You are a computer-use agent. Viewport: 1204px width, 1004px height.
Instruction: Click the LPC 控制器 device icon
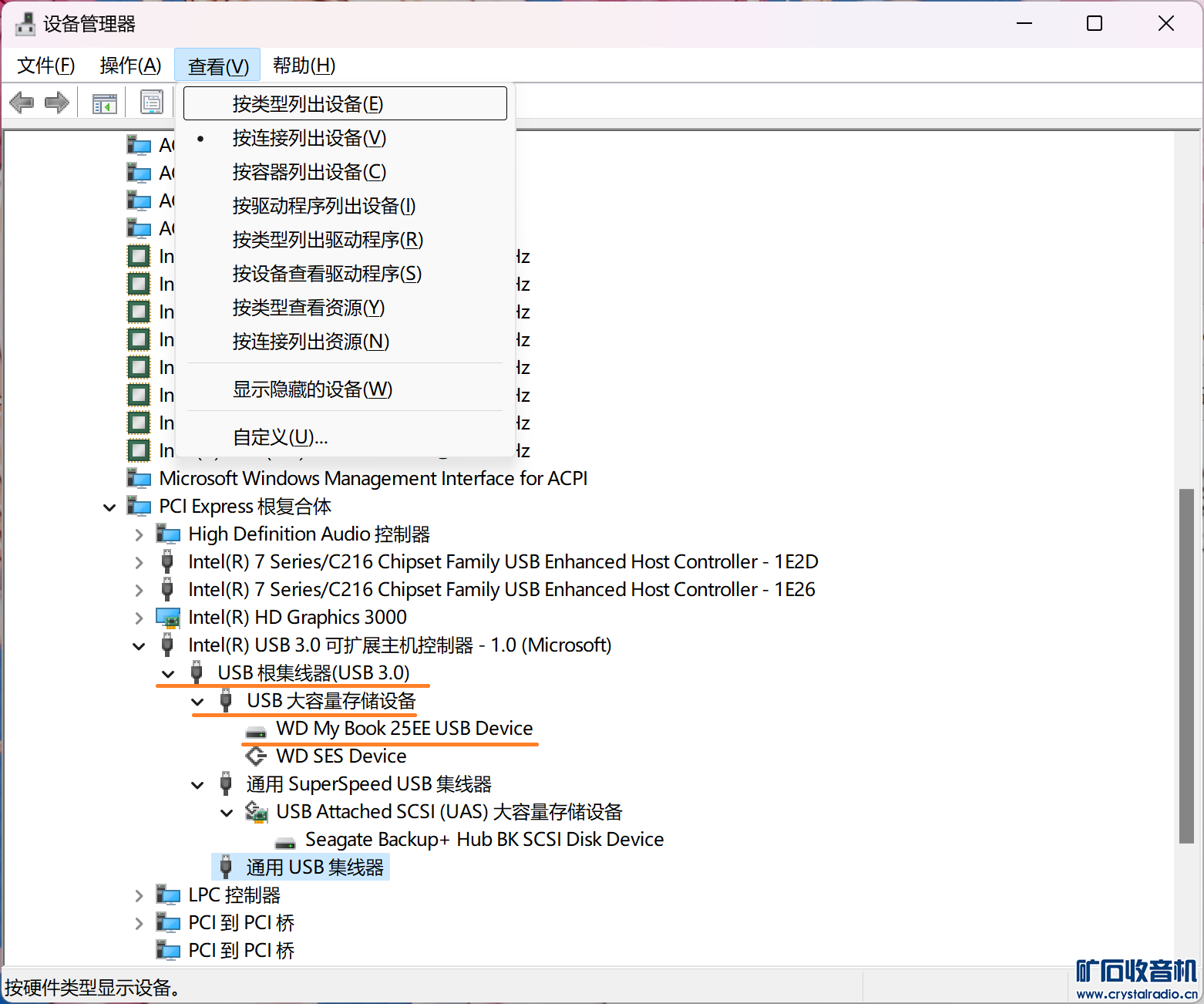point(168,895)
